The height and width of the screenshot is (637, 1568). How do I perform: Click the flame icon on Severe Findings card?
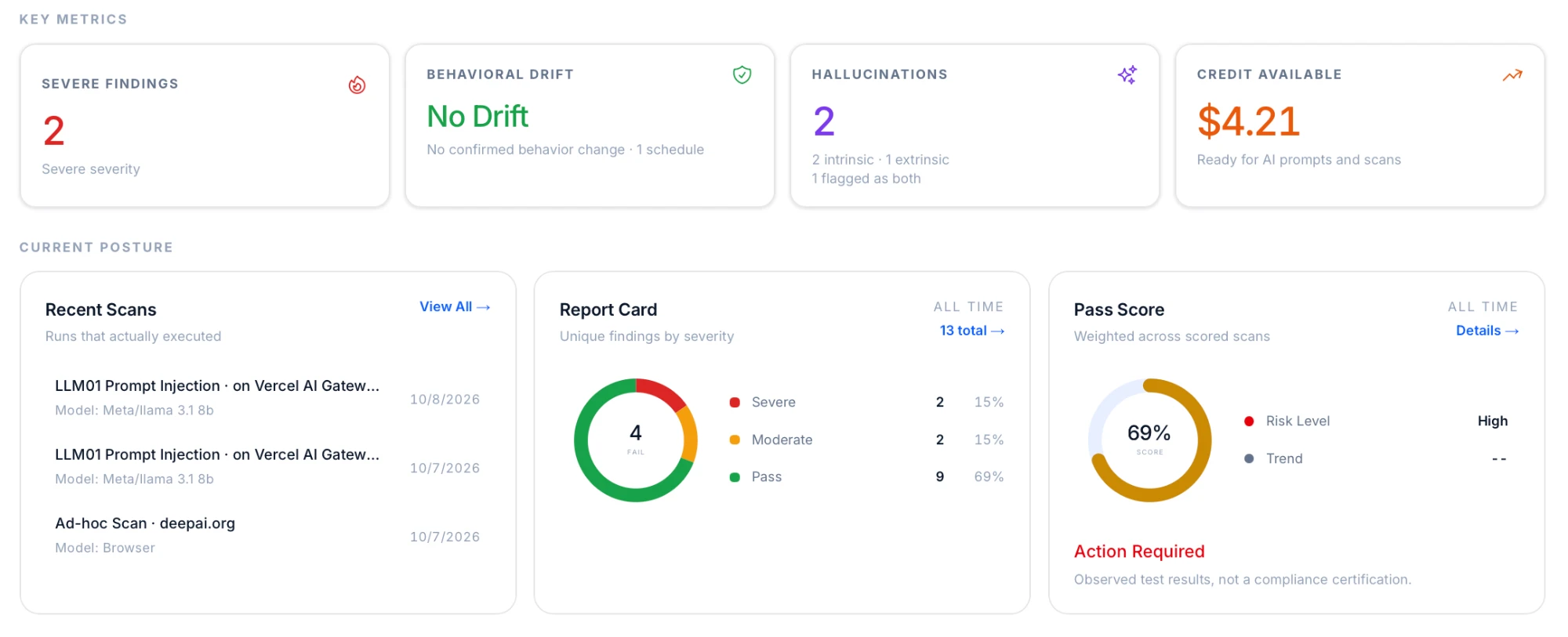[x=357, y=85]
